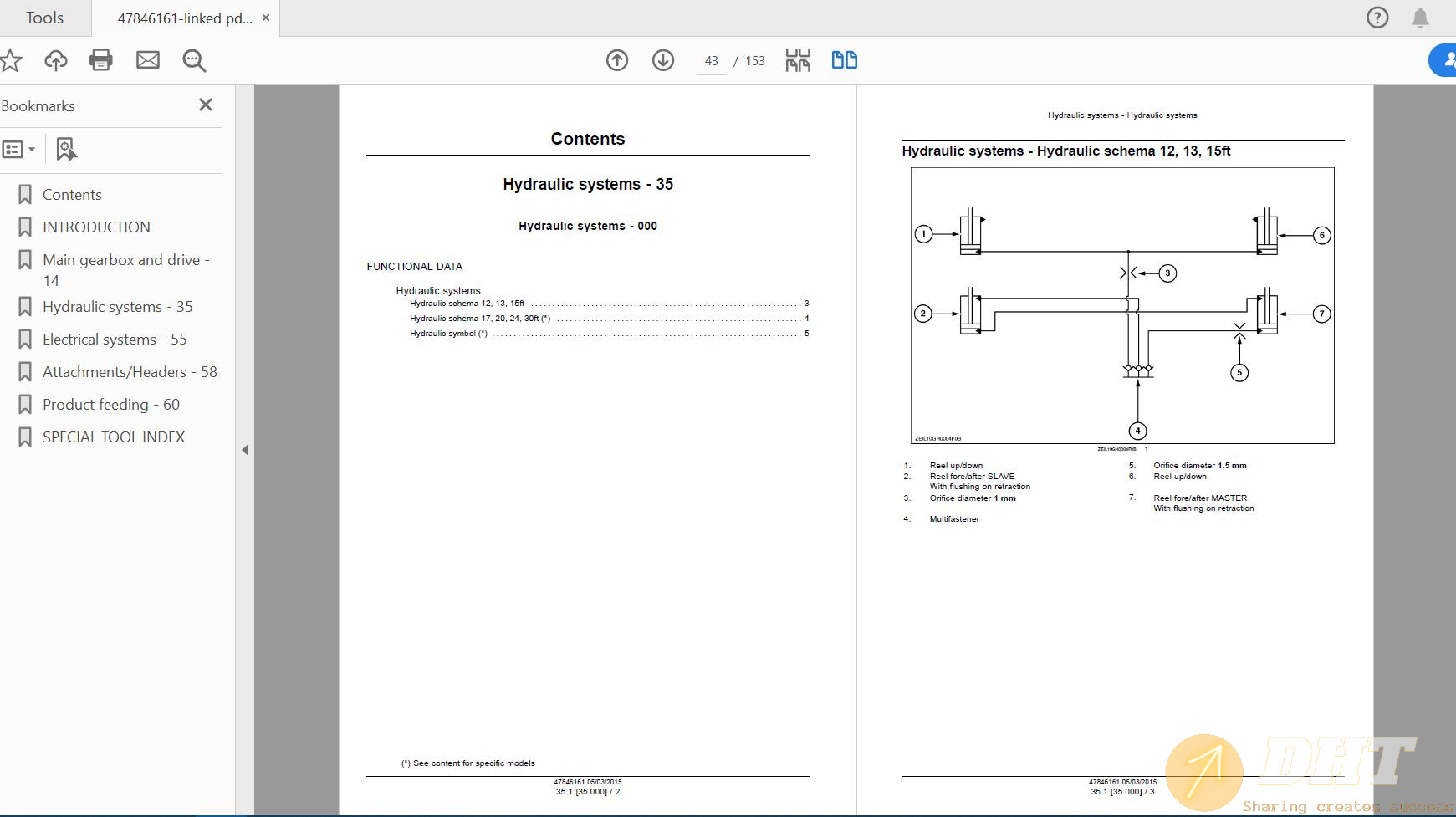This screenshot has width=1456, height=817.
Task: Click the upload to cloud icon
Action: [x=56, y=60]
